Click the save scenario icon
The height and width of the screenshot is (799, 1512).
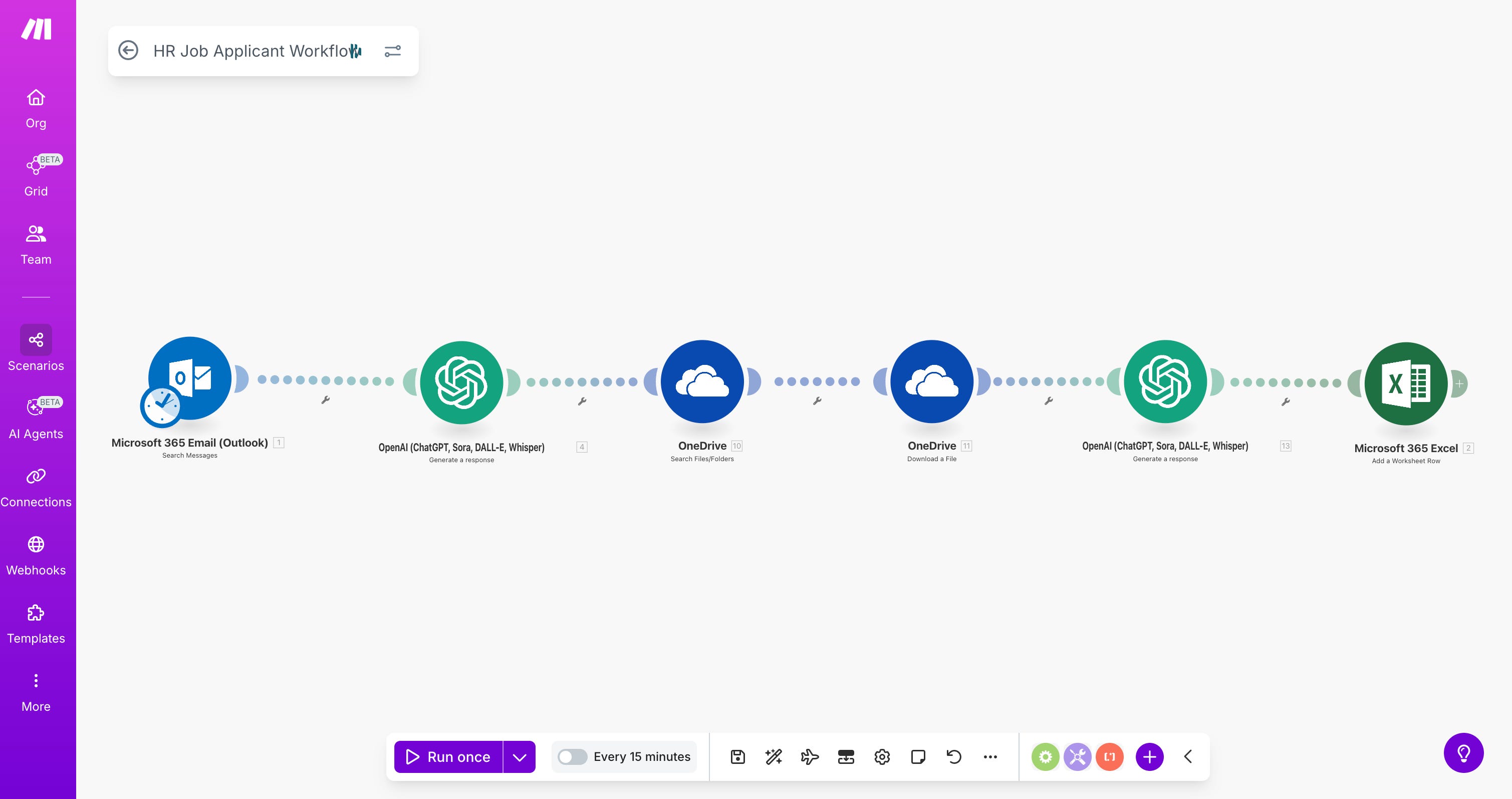738,757
